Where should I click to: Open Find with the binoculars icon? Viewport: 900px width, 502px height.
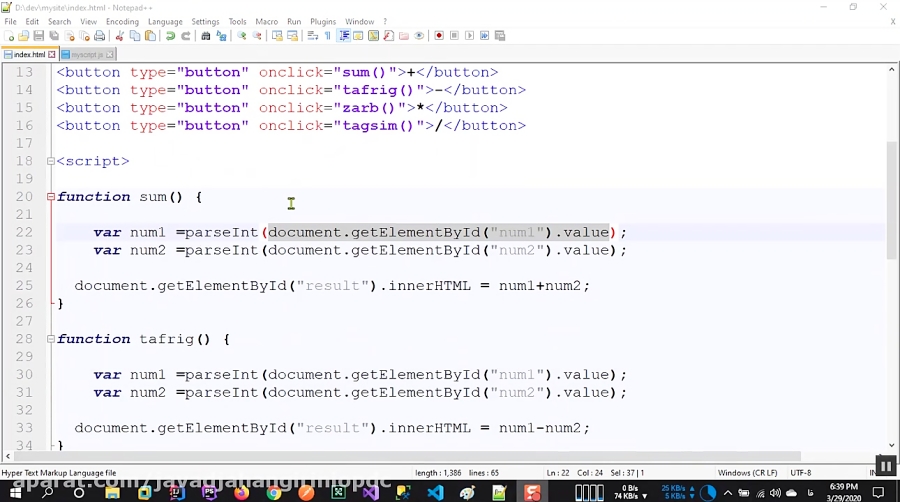point(205,36)
